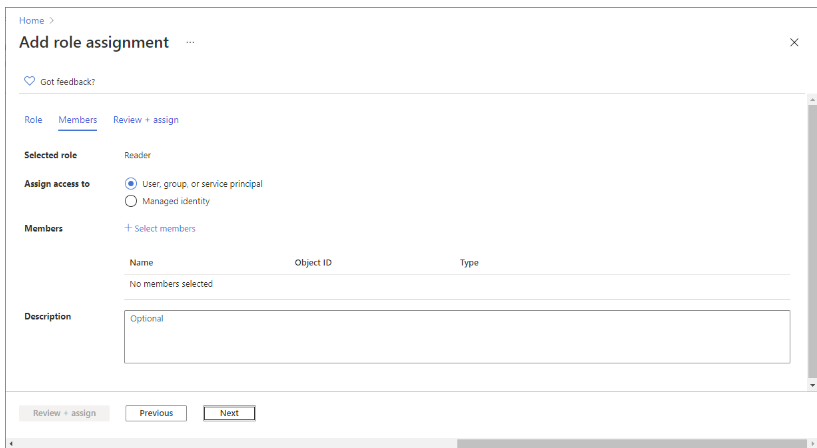Screen dimensions: 817x448
Task: Click the vertical scrollbar down arrow
Action: point(812,385)
